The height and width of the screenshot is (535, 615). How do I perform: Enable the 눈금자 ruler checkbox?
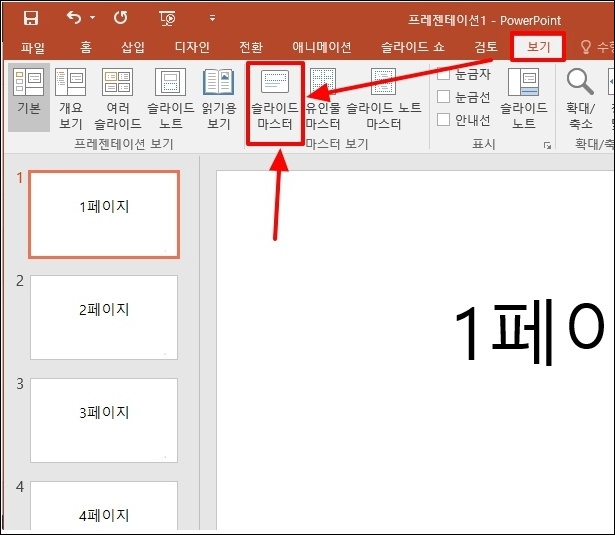click(443, 73)
